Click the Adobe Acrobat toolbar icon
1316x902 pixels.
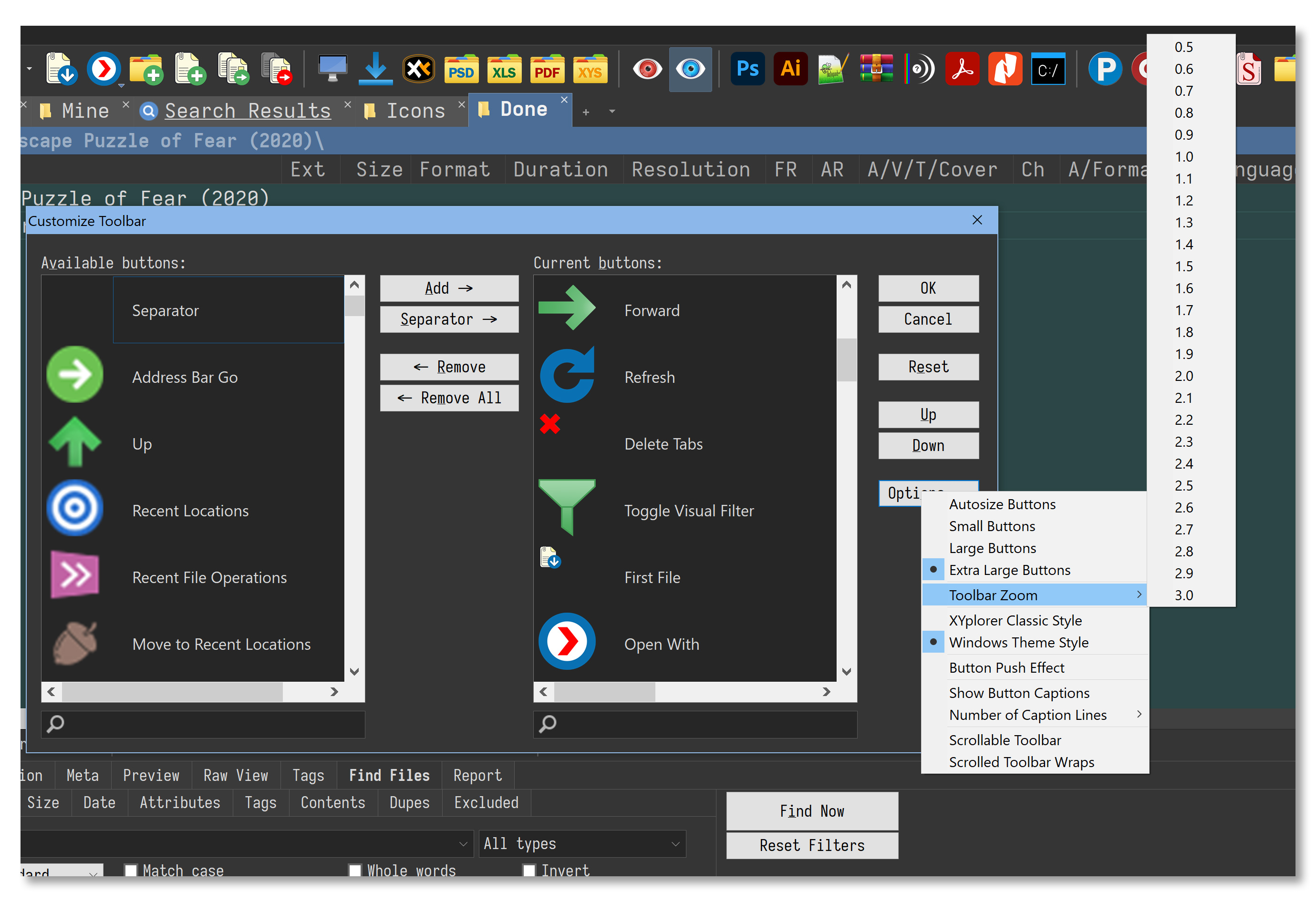click(x=962, y=70)
